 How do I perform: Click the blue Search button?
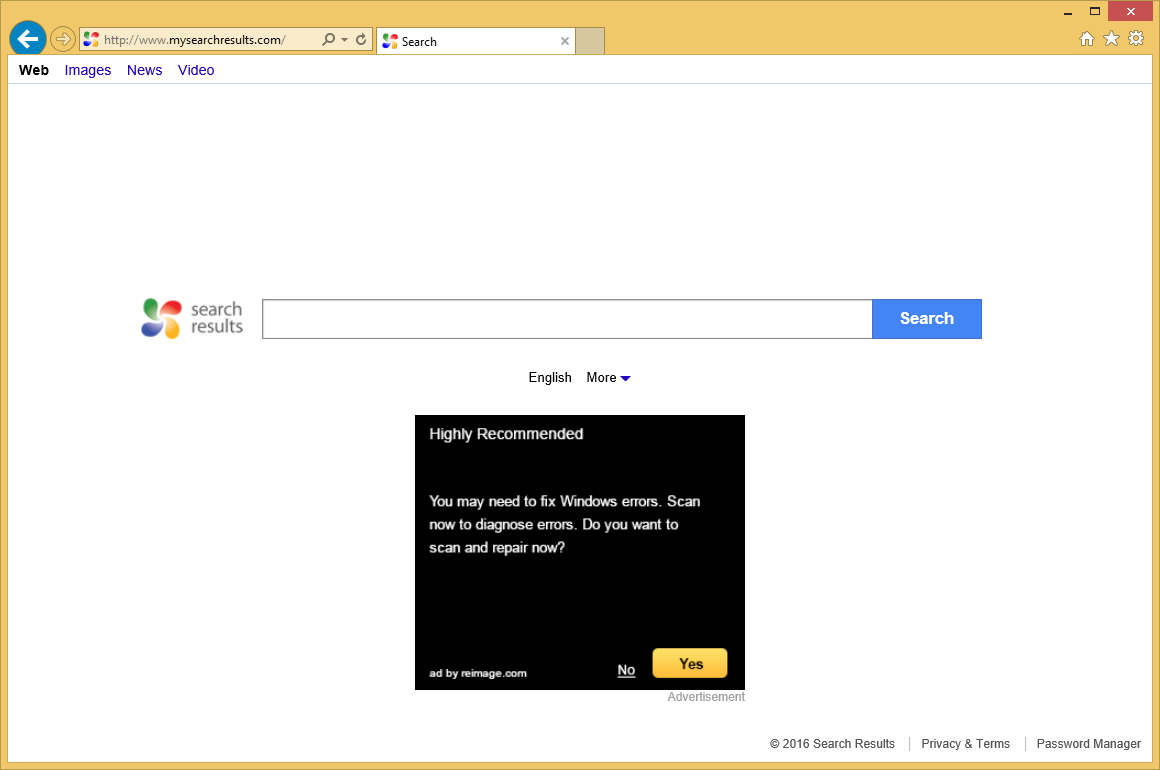coord(926,318)
